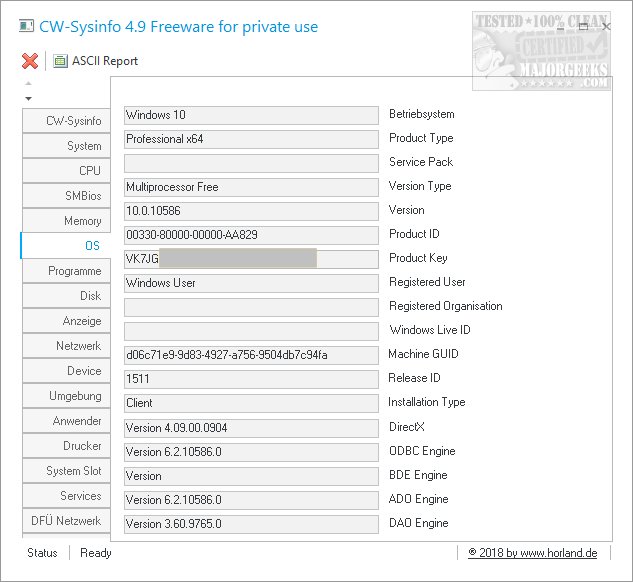This screenshot has width=633, height=582.
Task: Click the Ready status text
Action: click(x=96, y=553)
